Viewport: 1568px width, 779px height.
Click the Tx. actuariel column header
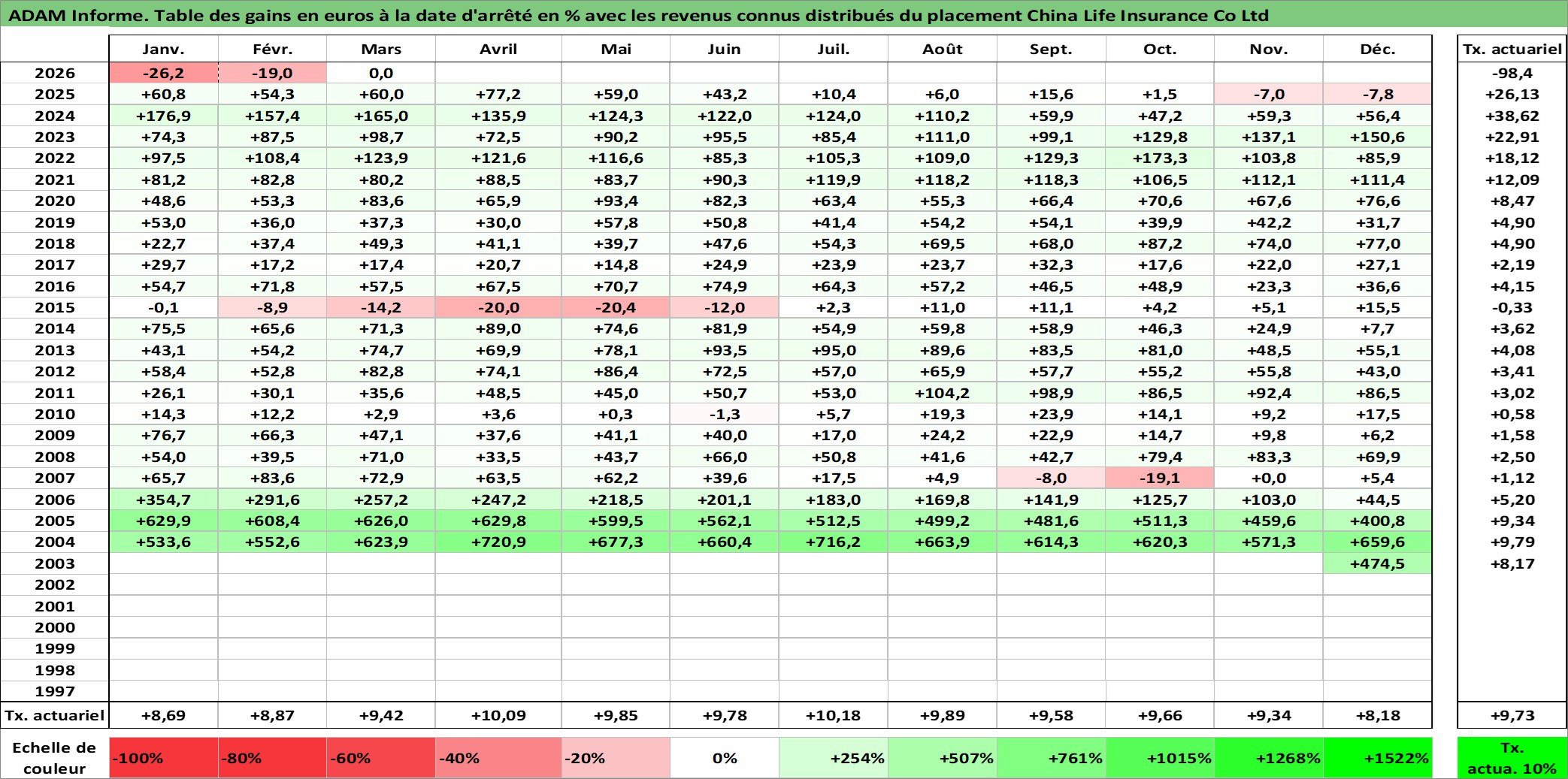pos(1512,49)
